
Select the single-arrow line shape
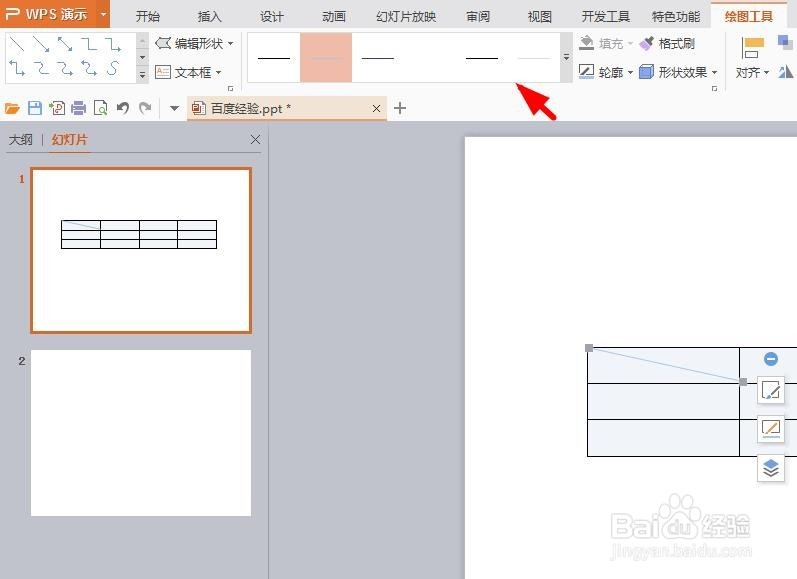click(x=41, y=44)
